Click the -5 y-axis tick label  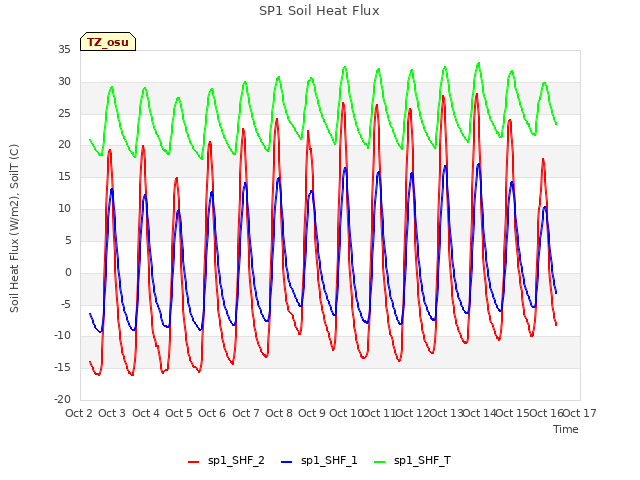(x=66, y=304)
